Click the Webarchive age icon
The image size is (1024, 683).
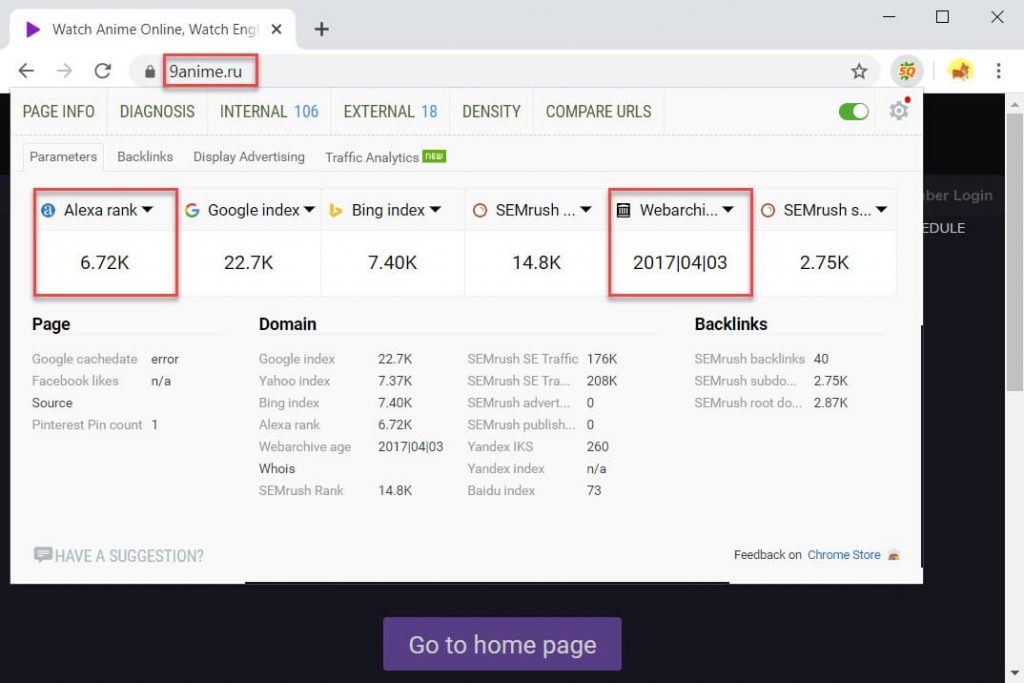(x=624, y=210)
